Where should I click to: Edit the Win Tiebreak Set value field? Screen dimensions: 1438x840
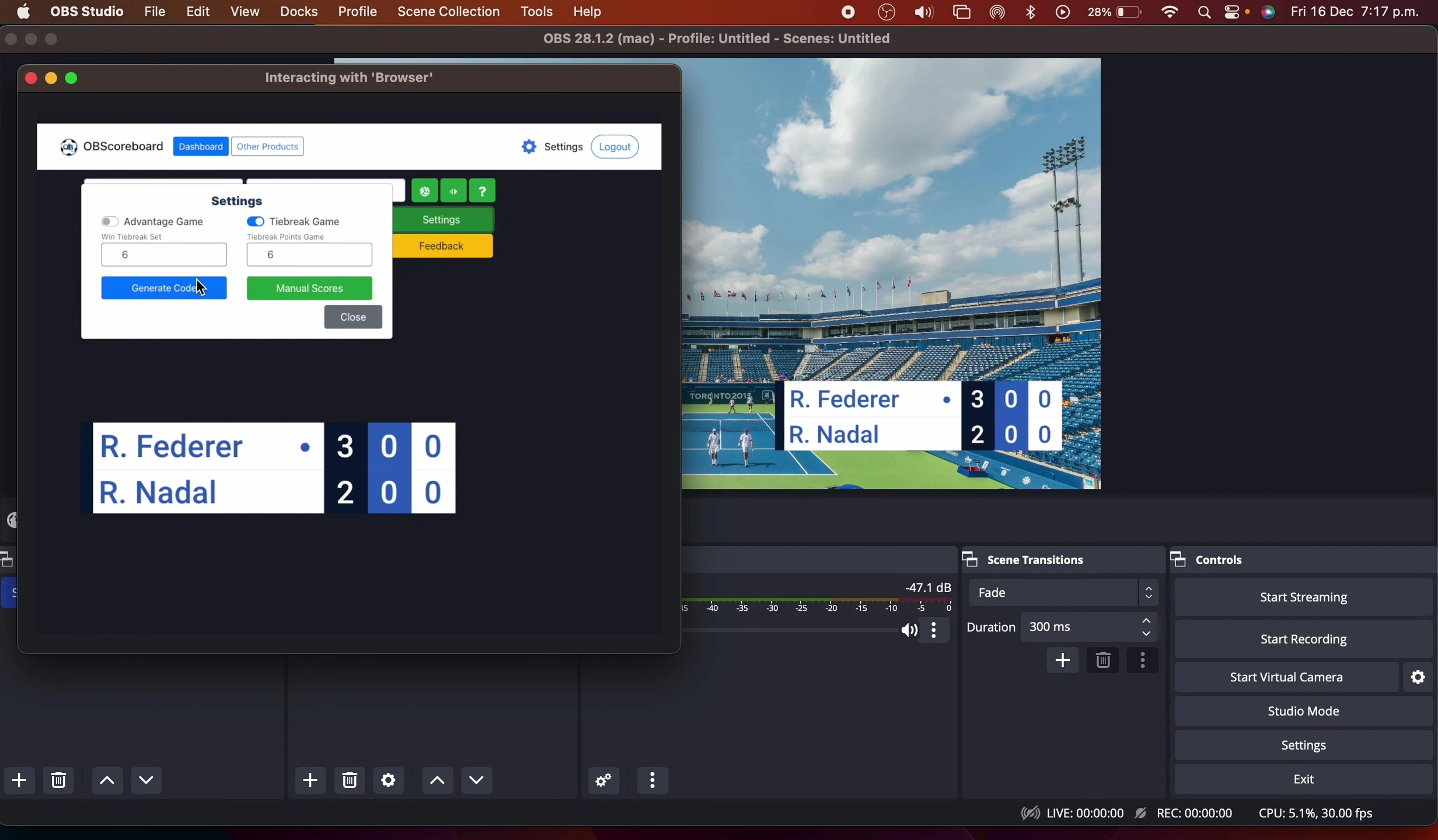pyautogui.click(x=163, y=254)
